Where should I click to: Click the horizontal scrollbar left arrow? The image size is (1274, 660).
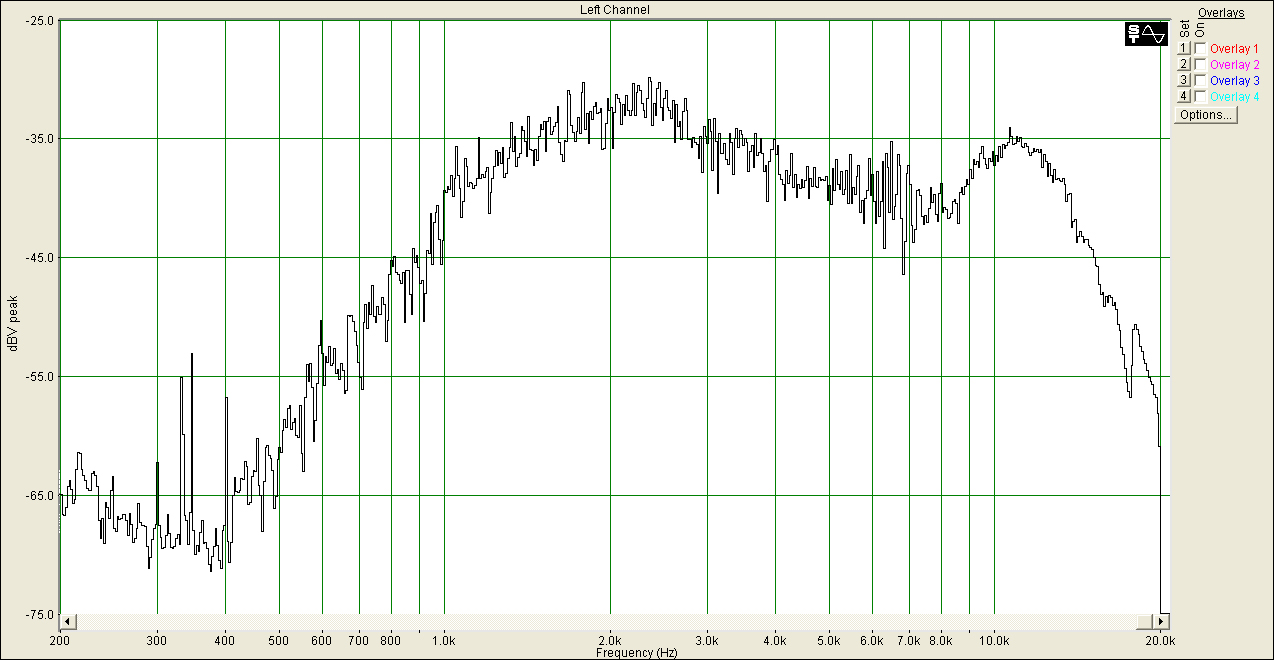[67, 621]
